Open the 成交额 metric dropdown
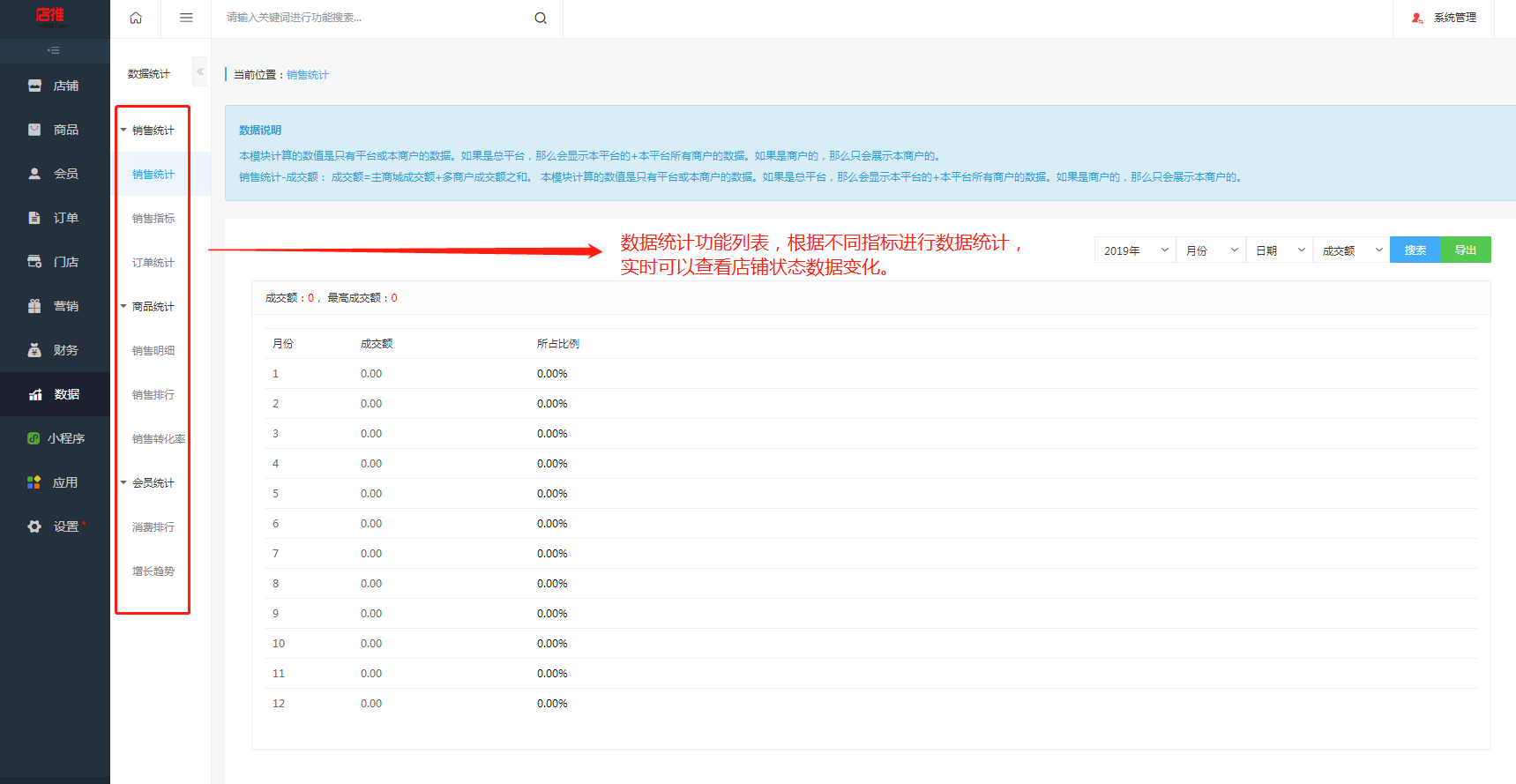The width and height of the screenshot is (1516, 784). click(x=1352, y=250)
